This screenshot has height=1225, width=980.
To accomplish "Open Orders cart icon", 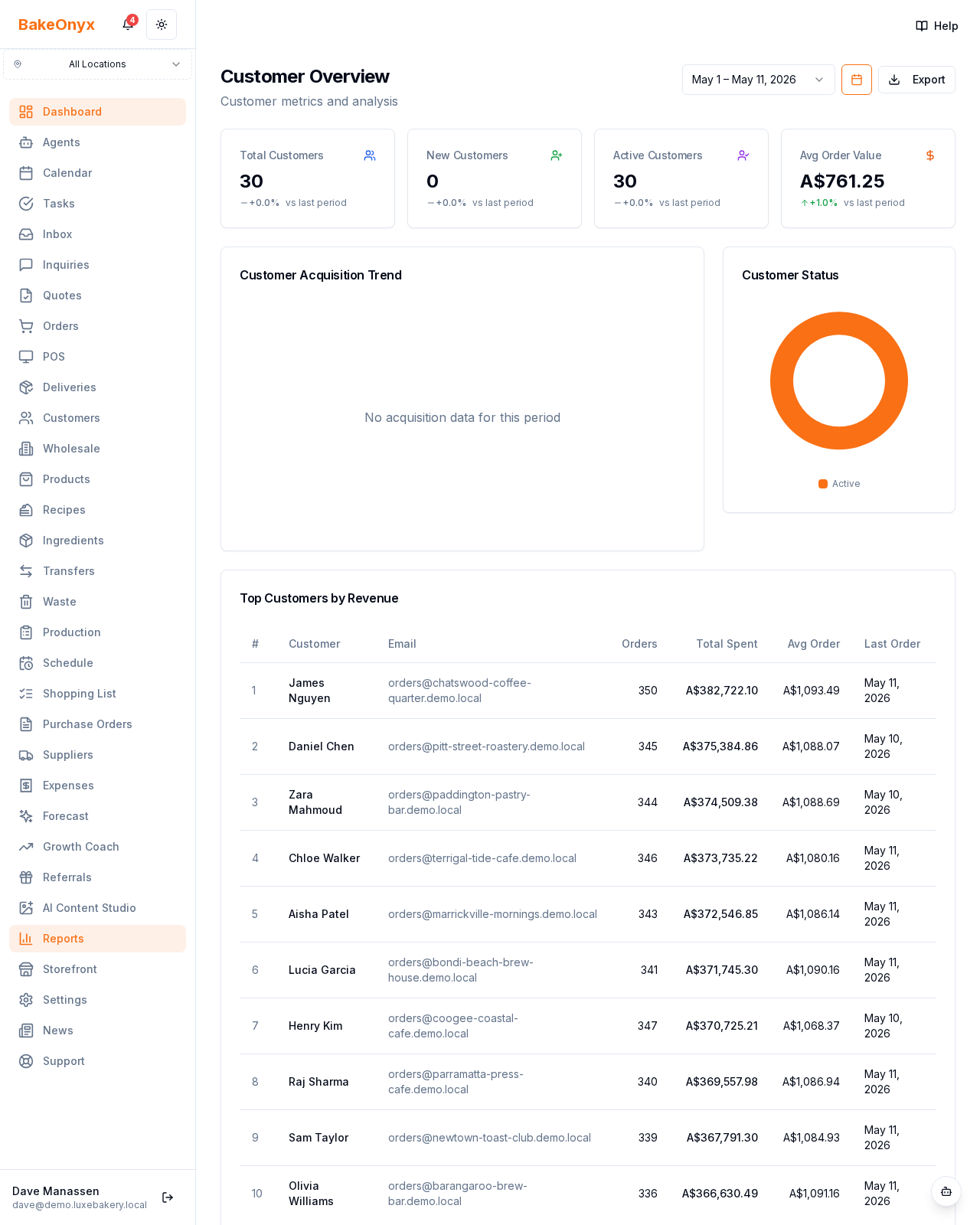I will pos(26,326).
